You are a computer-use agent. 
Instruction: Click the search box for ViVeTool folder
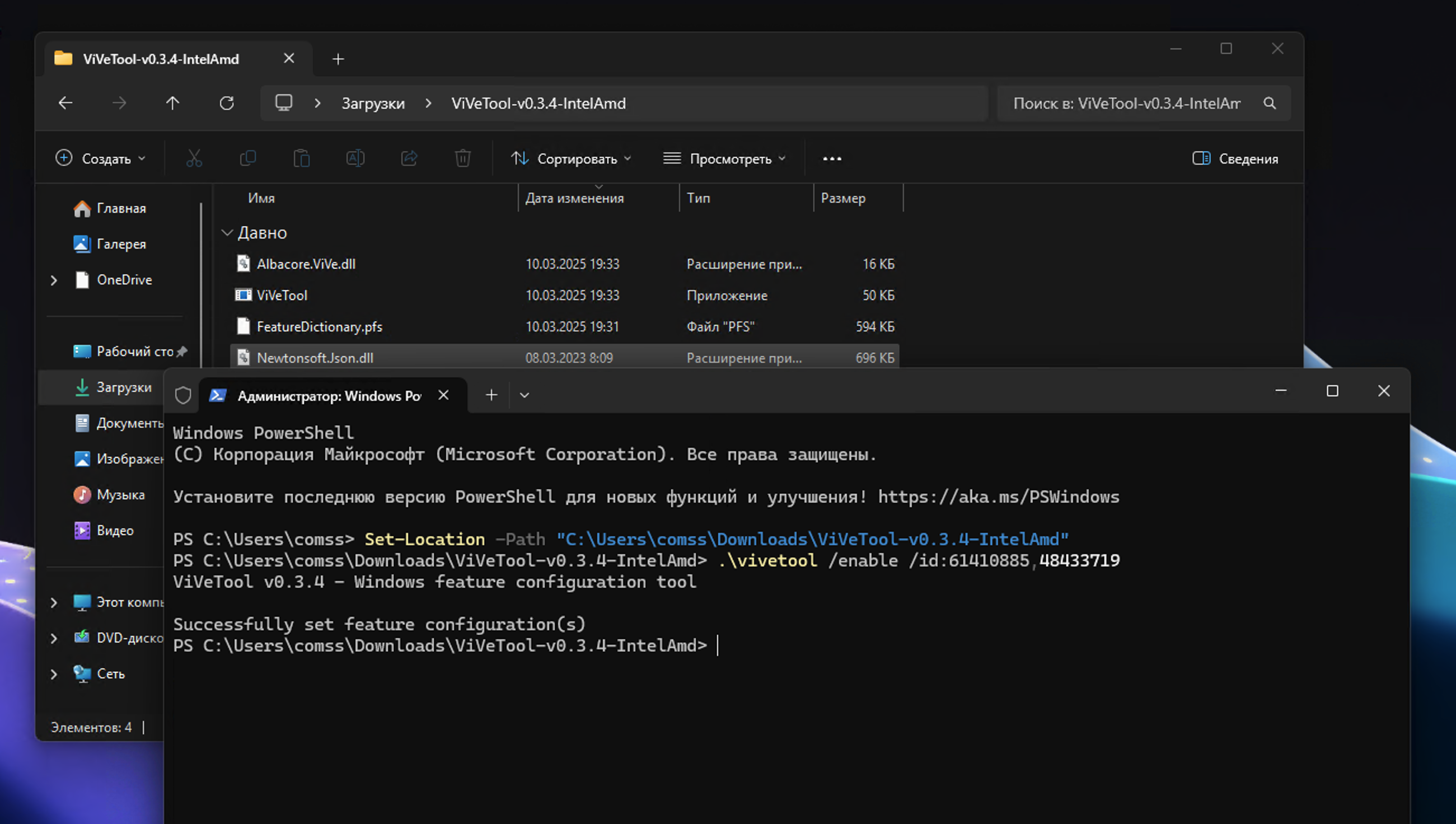(x=1126, y=104)
